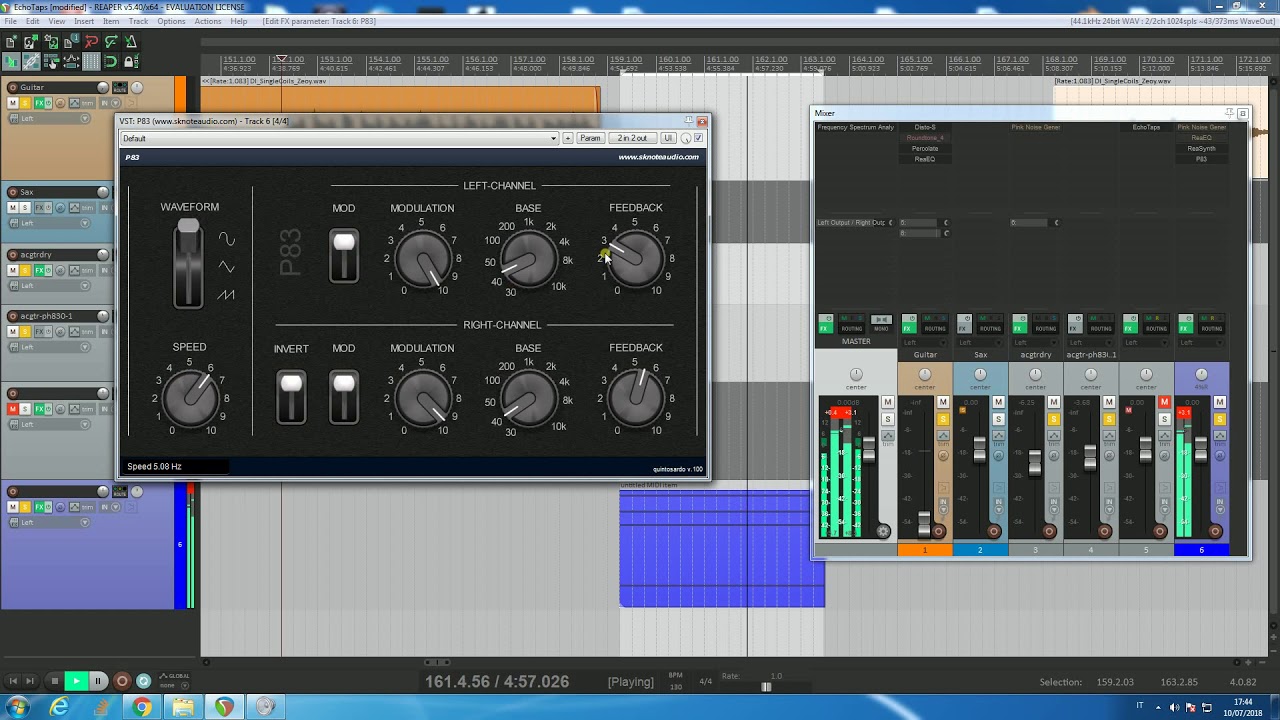The width and height of the screenshot is (1280, 720).
Task: Toggle the auto-crossfade toolbar icon
Action: (x=11, y=62)
